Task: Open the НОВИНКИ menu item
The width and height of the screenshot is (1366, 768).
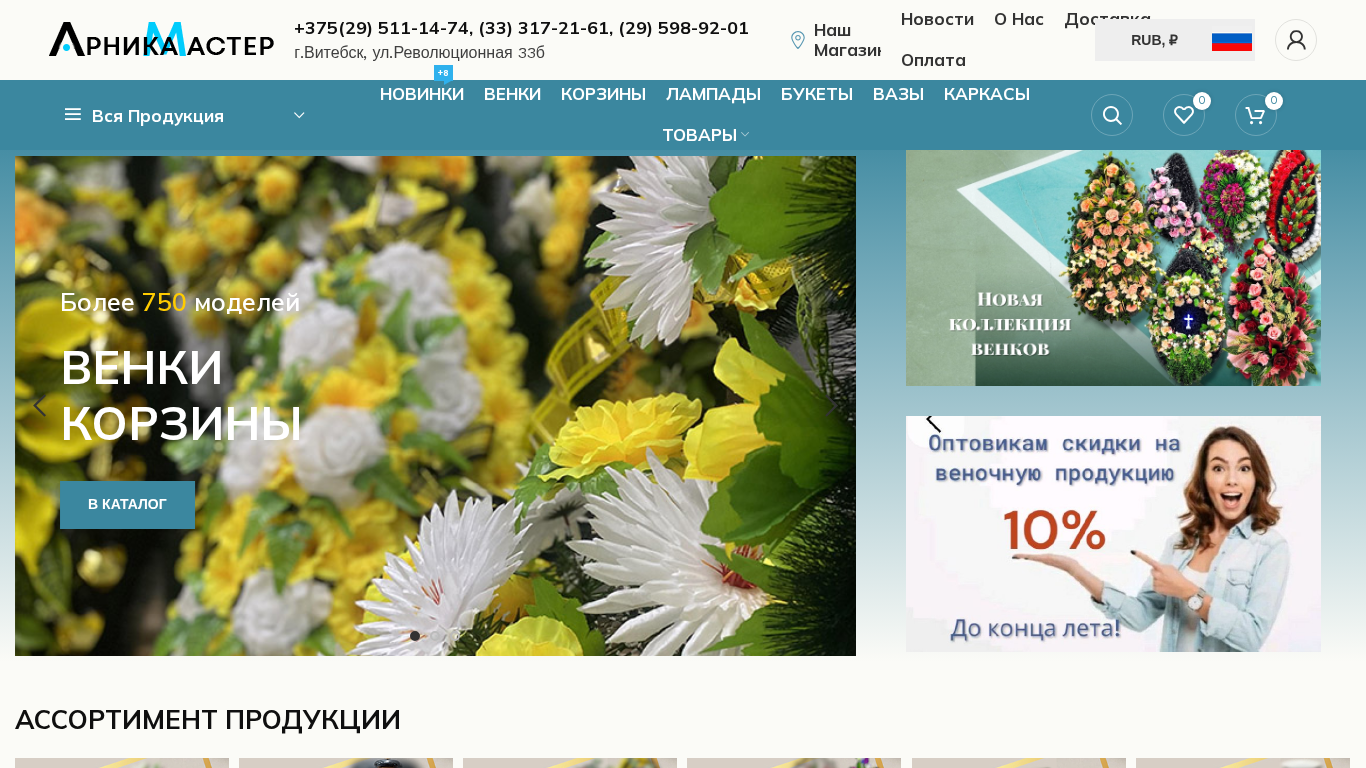Action: [x=421, y=94]
